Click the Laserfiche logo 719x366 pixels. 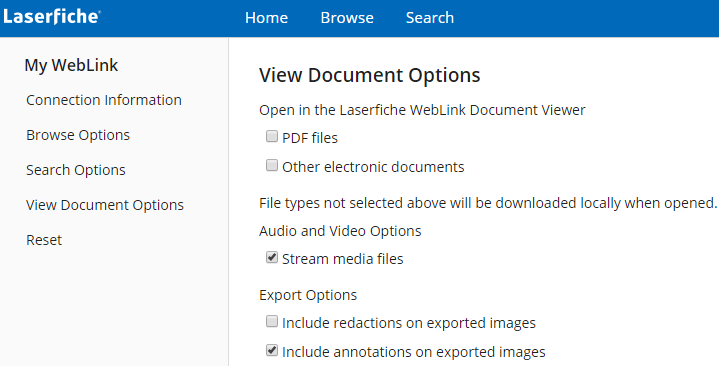(51, 17)
